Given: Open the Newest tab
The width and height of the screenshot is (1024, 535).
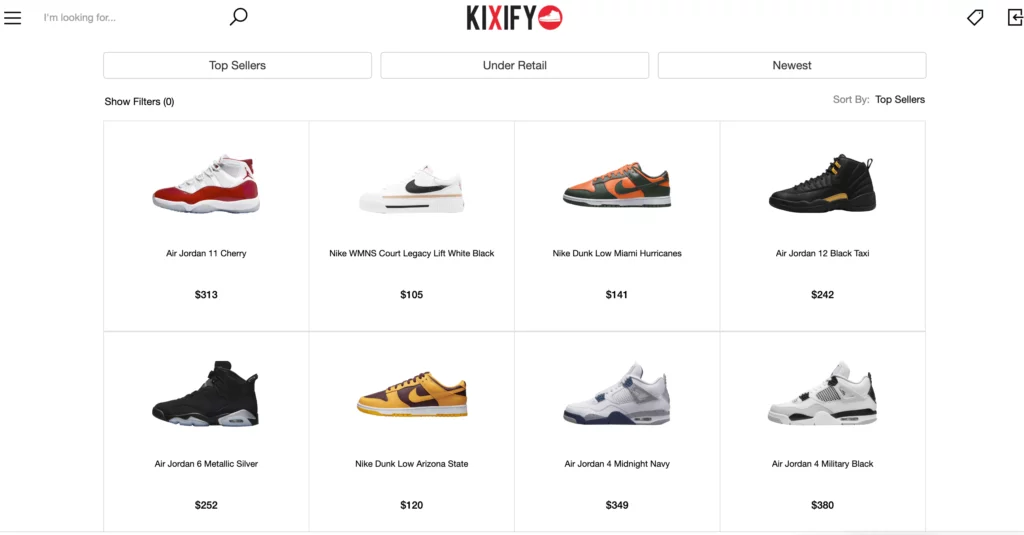Looking at the screenshot, I should (792, 65).
